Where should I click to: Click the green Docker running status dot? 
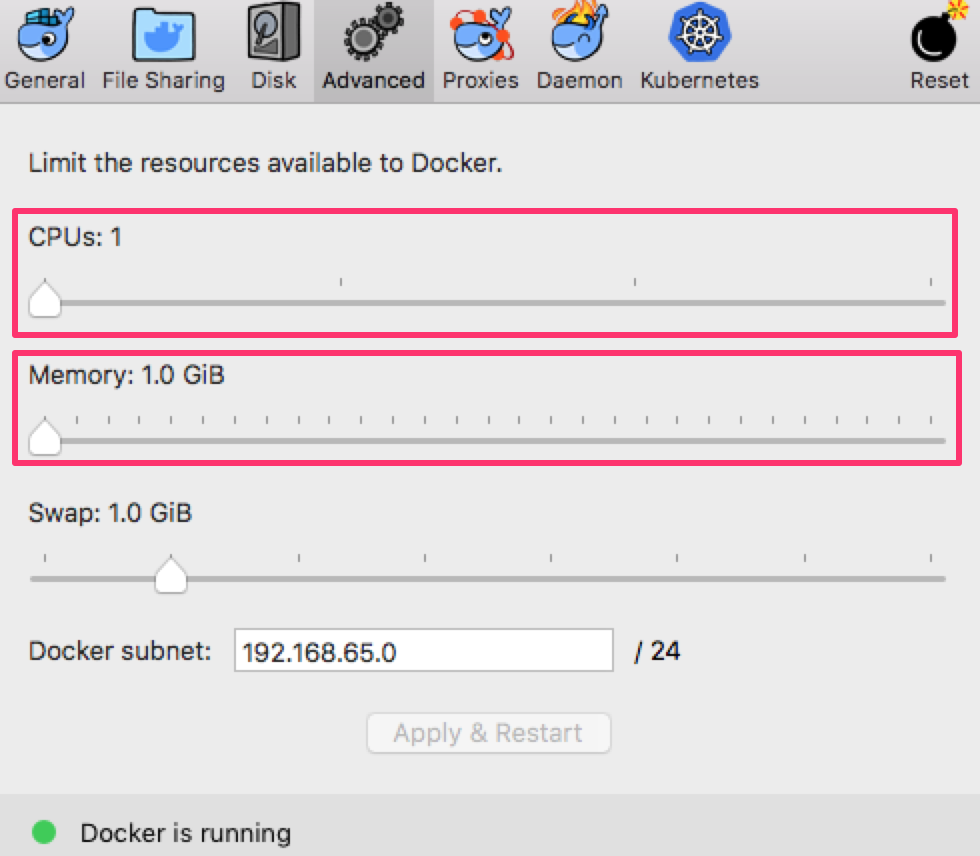click(44, 832)
